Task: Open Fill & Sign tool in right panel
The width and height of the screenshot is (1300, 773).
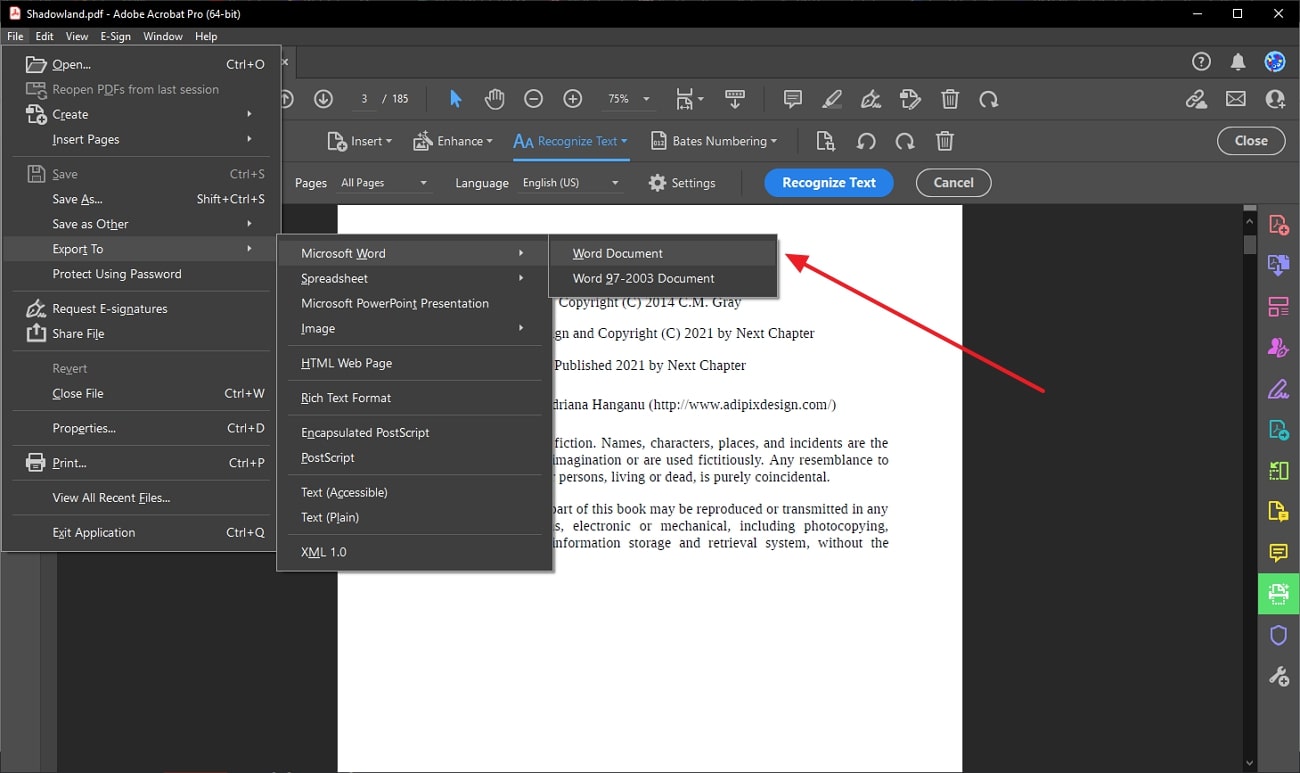Action: (x=1278, y=389)
